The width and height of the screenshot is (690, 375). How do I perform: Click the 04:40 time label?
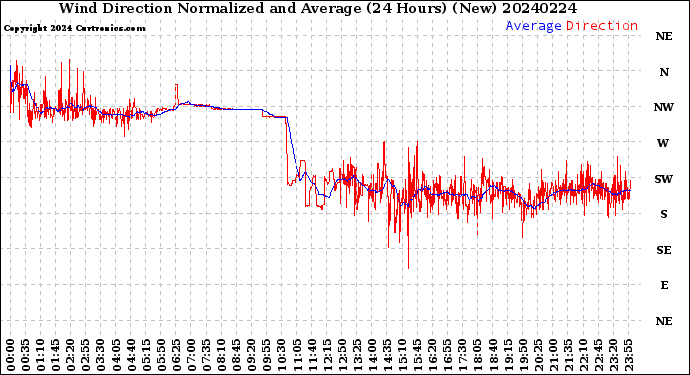[x=131, y=355]
